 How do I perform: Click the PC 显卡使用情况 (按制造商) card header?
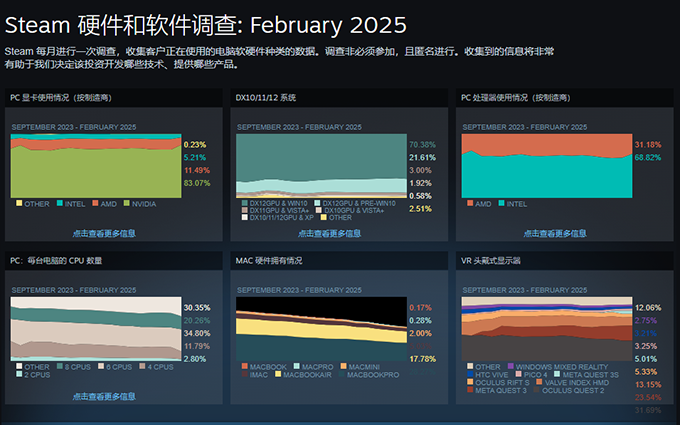tap(114, 98)
